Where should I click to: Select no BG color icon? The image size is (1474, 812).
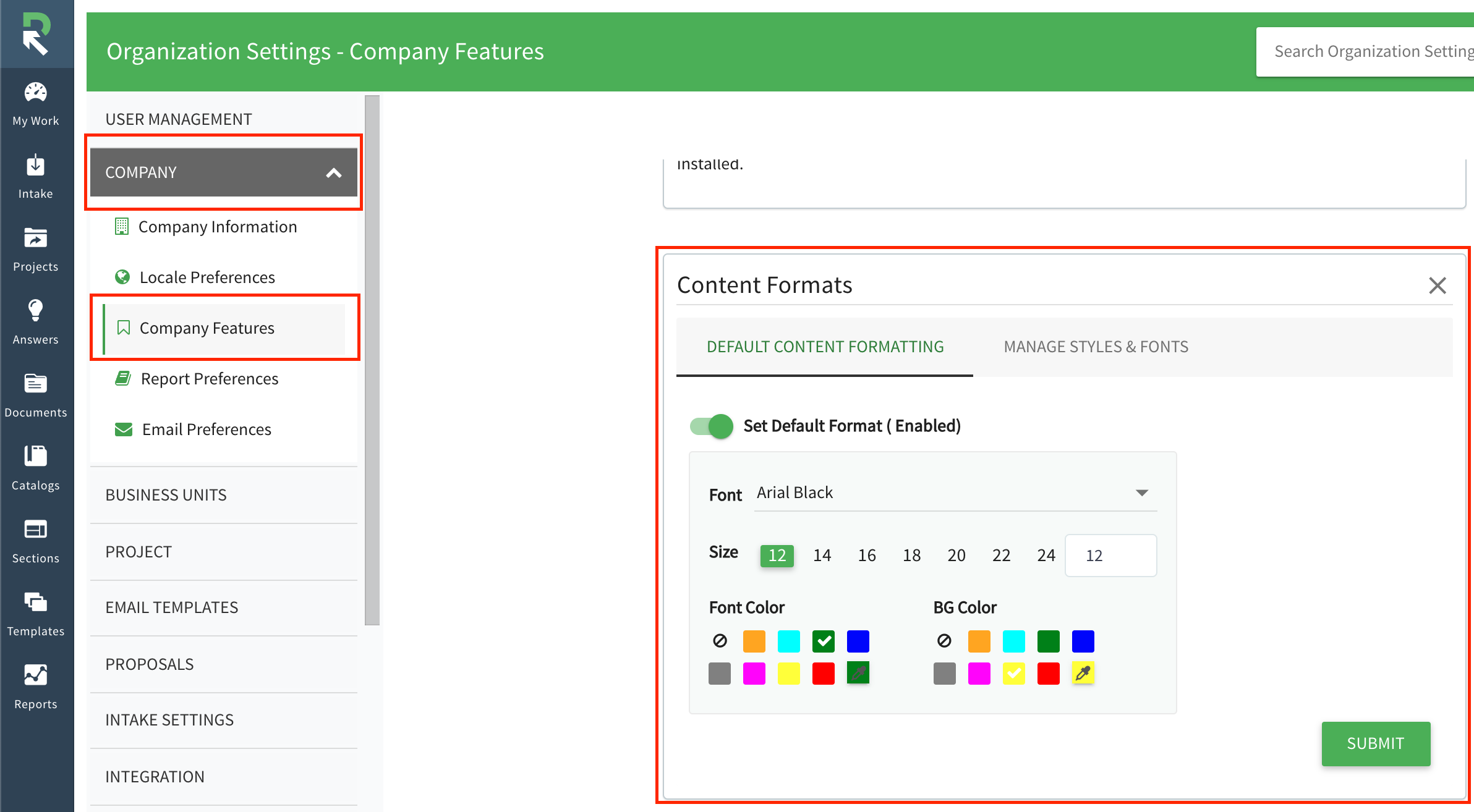[944, 641]
